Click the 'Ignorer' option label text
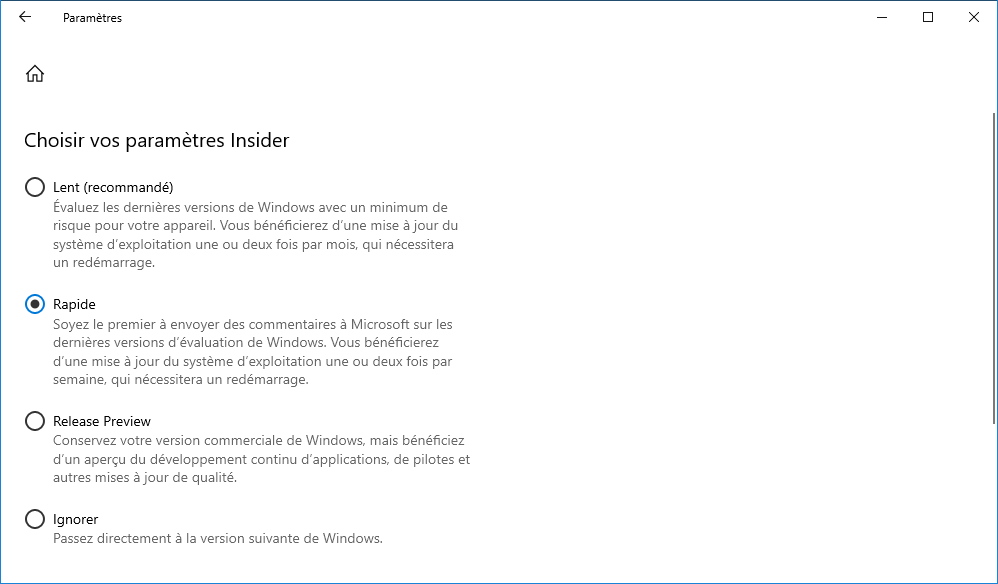 [76, 519]
